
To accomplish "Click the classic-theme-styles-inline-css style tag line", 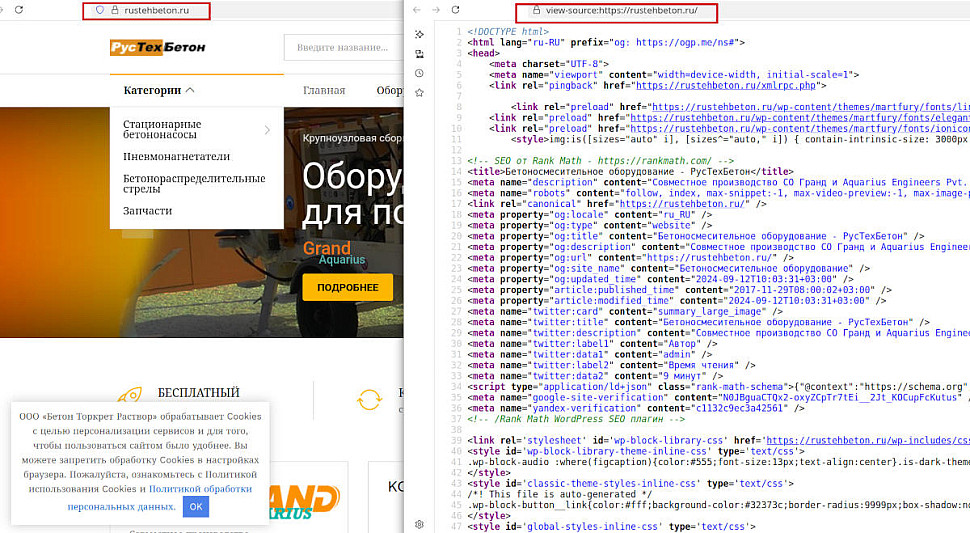I will 630,484.
